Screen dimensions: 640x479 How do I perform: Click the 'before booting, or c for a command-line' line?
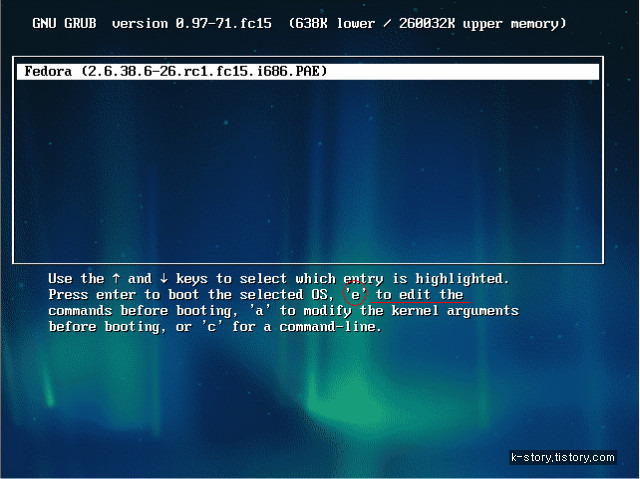[x=215, y=327]
